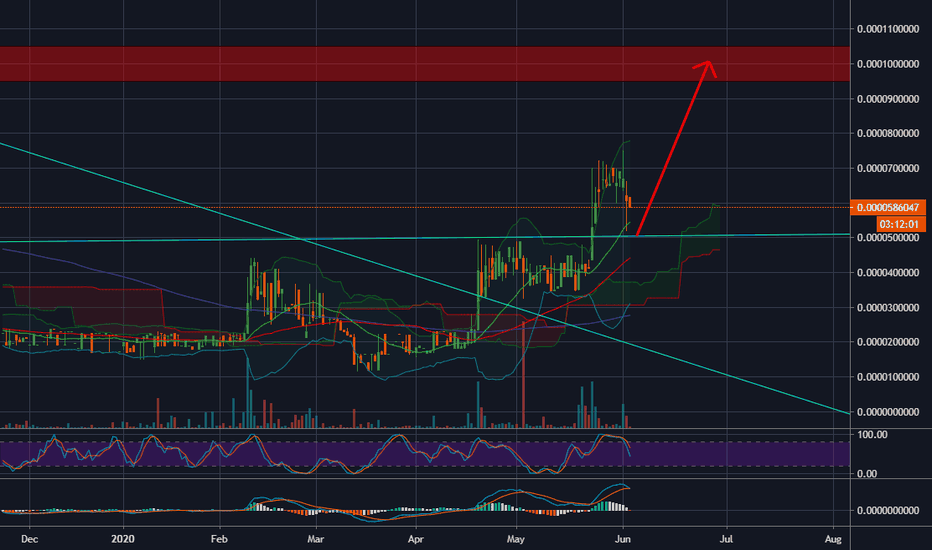
Task: Select the 0.0000400000 price axis label
Action: [888, 272]
